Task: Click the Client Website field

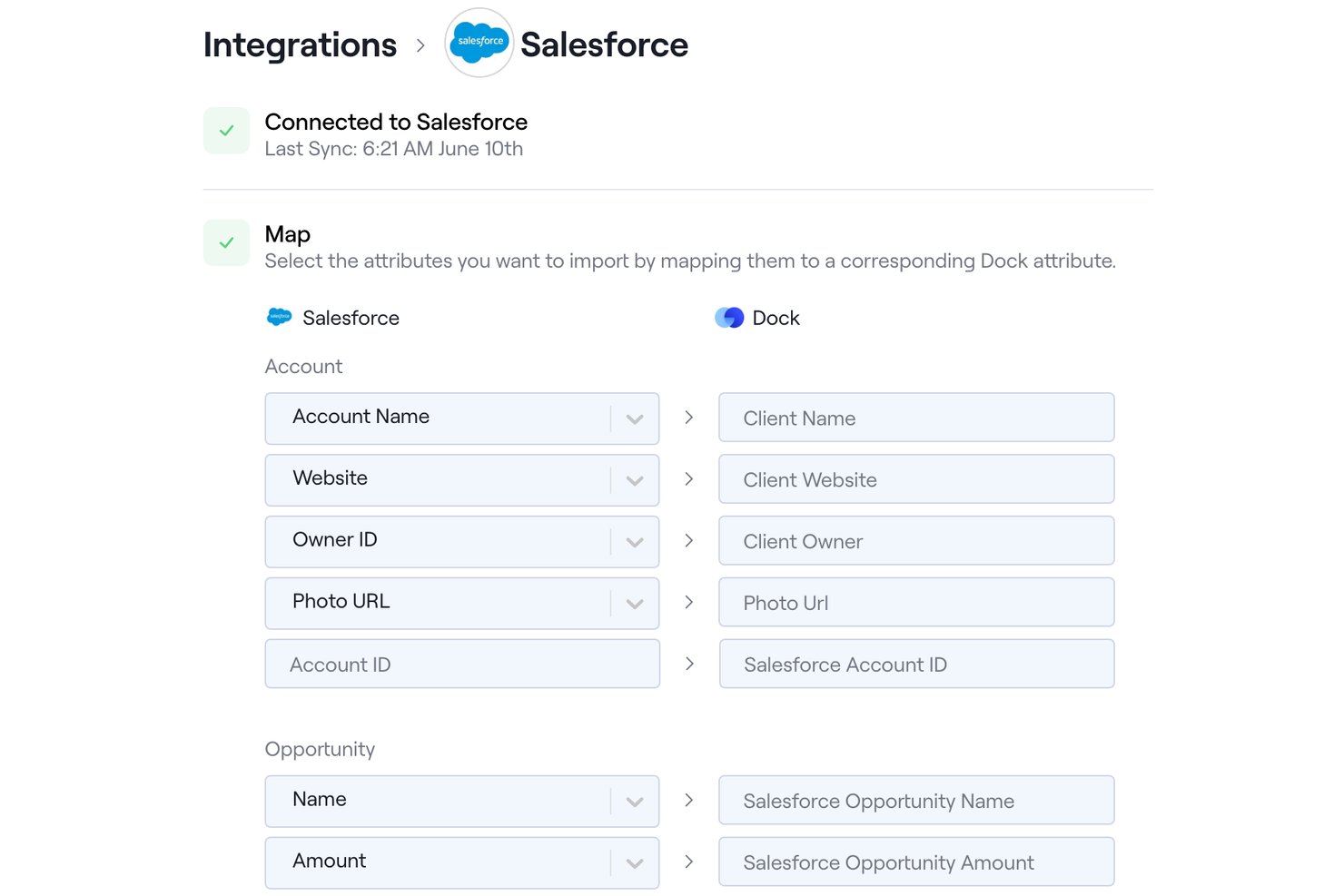Action: [x=916, y=479]
